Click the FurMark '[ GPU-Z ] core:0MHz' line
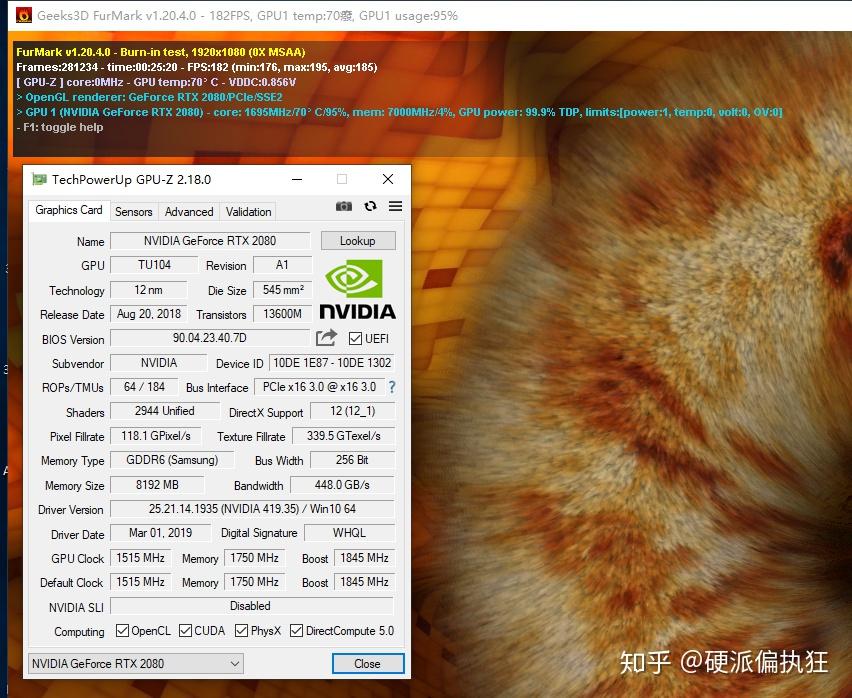The height and width of the screenshot is (698, 852). click(x=156, y=82)
